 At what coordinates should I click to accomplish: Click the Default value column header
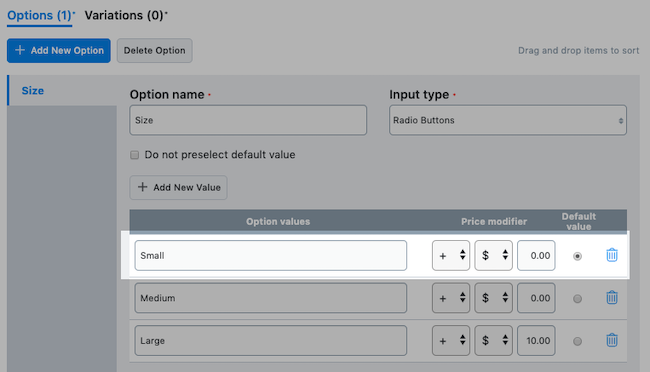(x=579, y=221)
